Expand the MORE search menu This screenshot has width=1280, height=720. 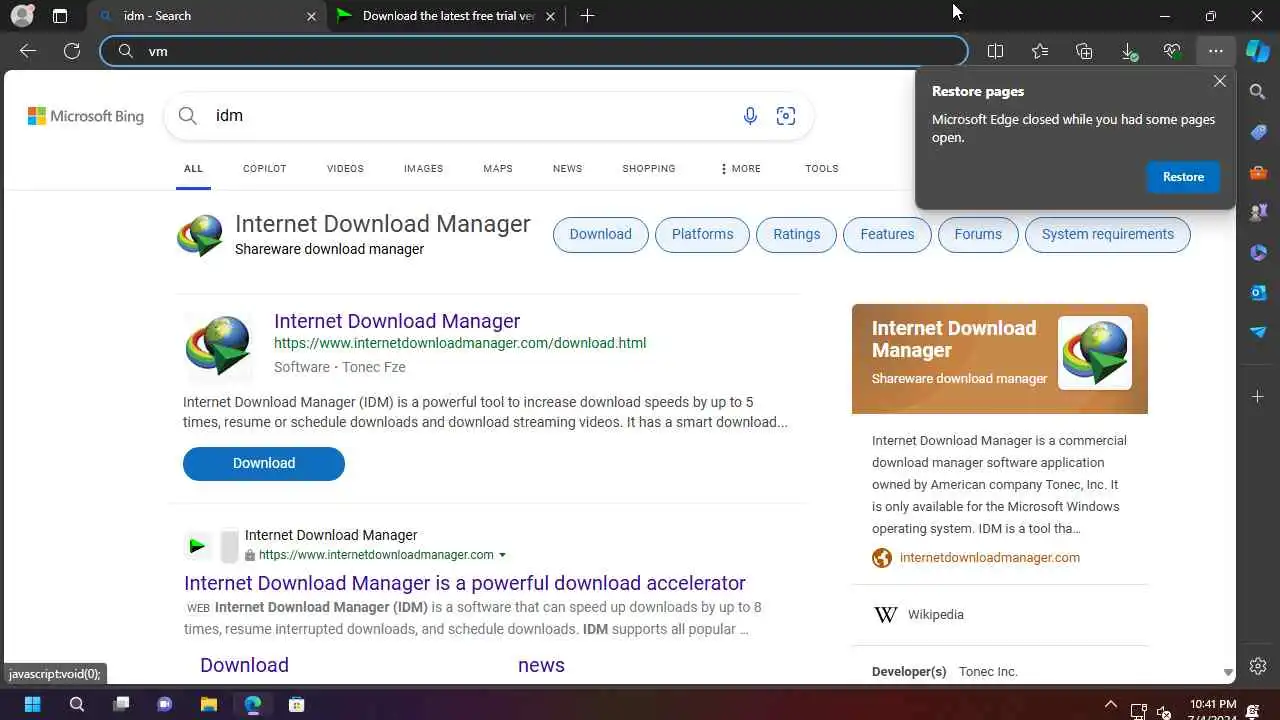coord(741,169)
